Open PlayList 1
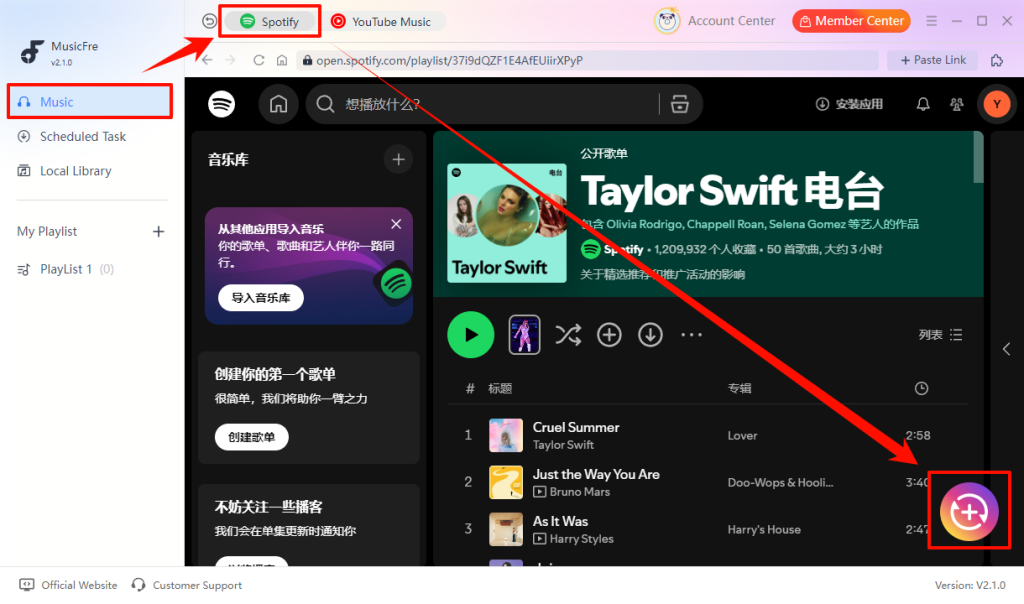This screenshot has width=1024, height=604. tap(65, 269)
